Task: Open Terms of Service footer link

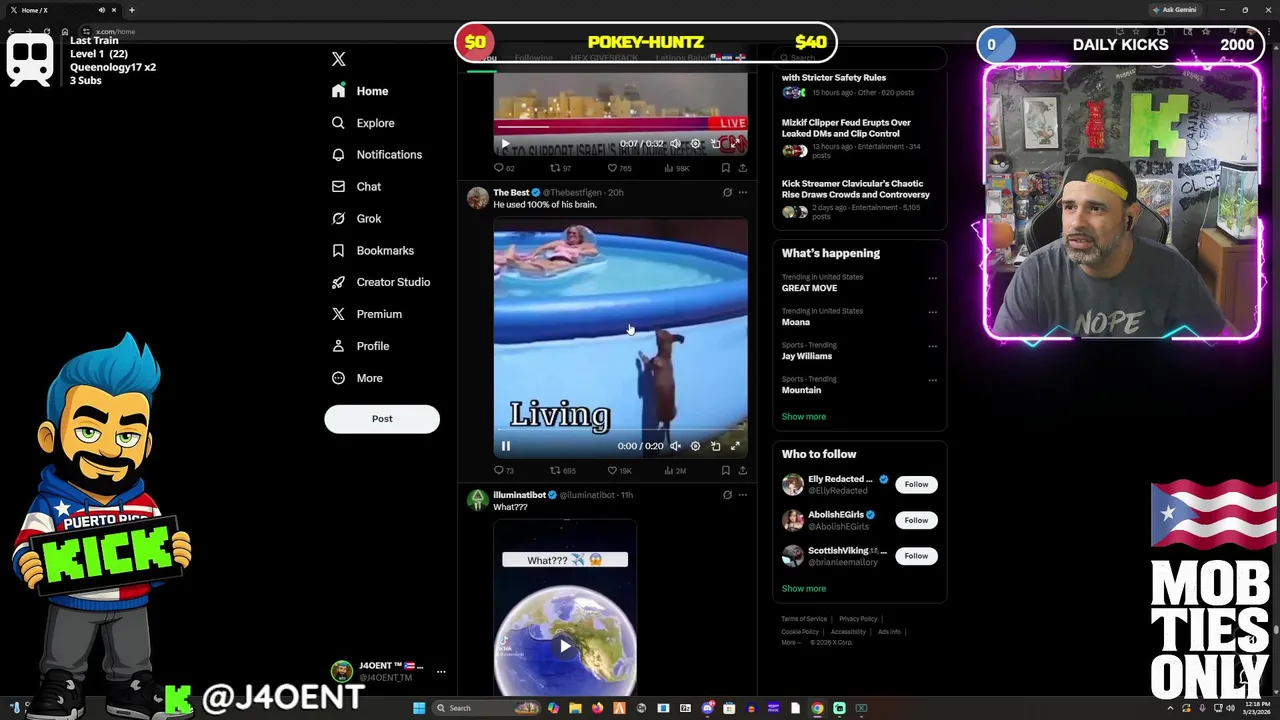Action: tap(804, 619)
